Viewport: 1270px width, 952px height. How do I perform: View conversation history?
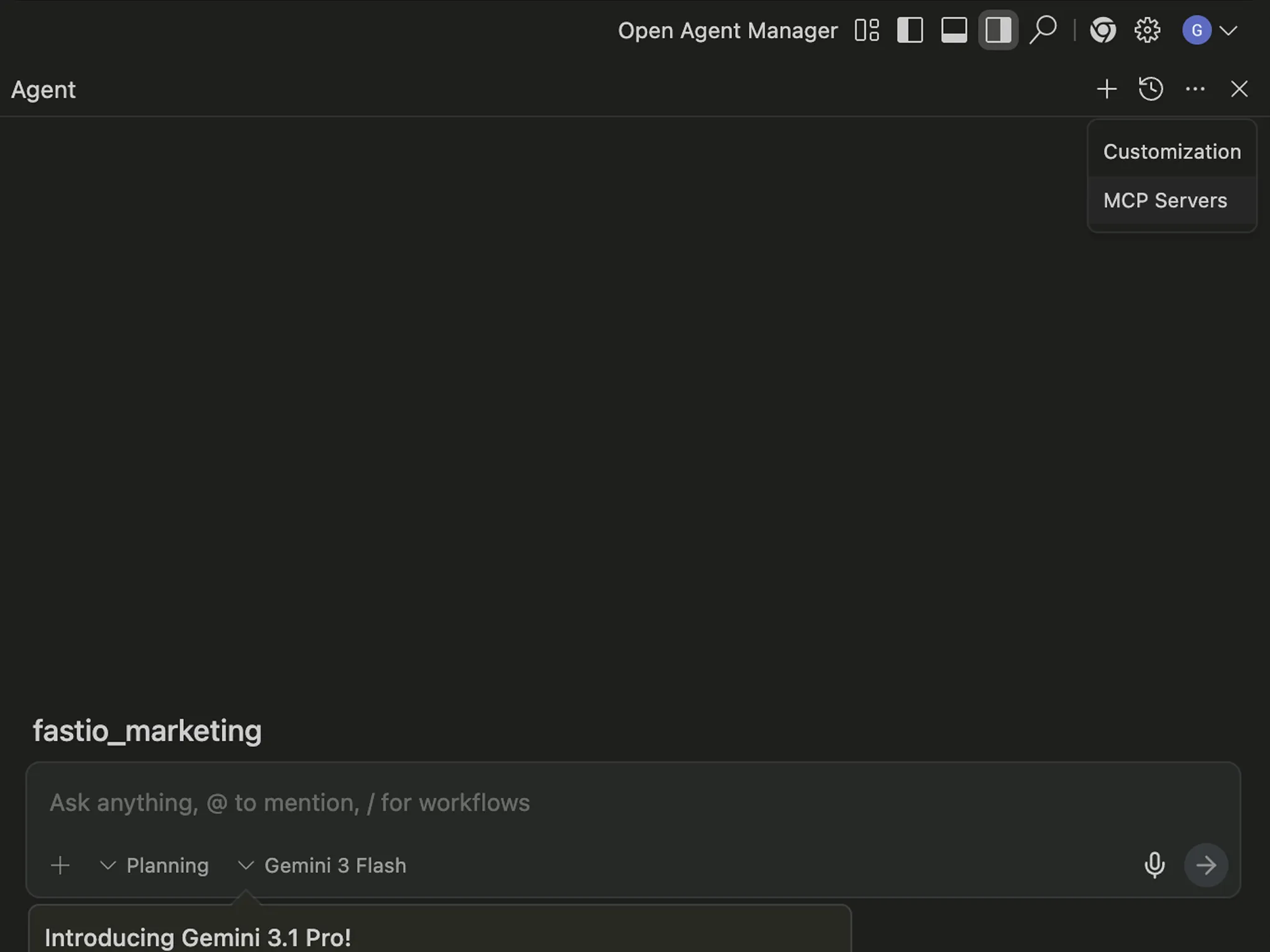(x=1151, y=89)
